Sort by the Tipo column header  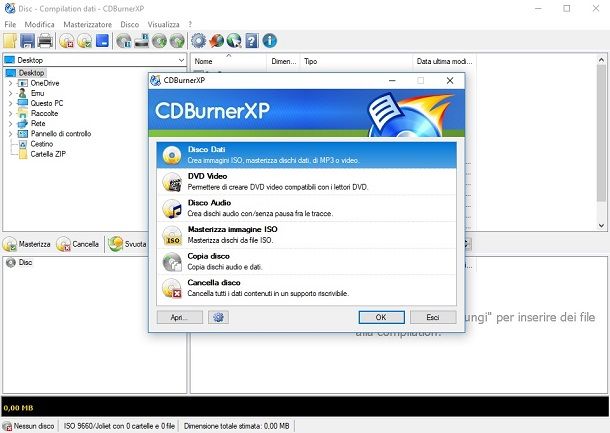click(x=356, y=61)
